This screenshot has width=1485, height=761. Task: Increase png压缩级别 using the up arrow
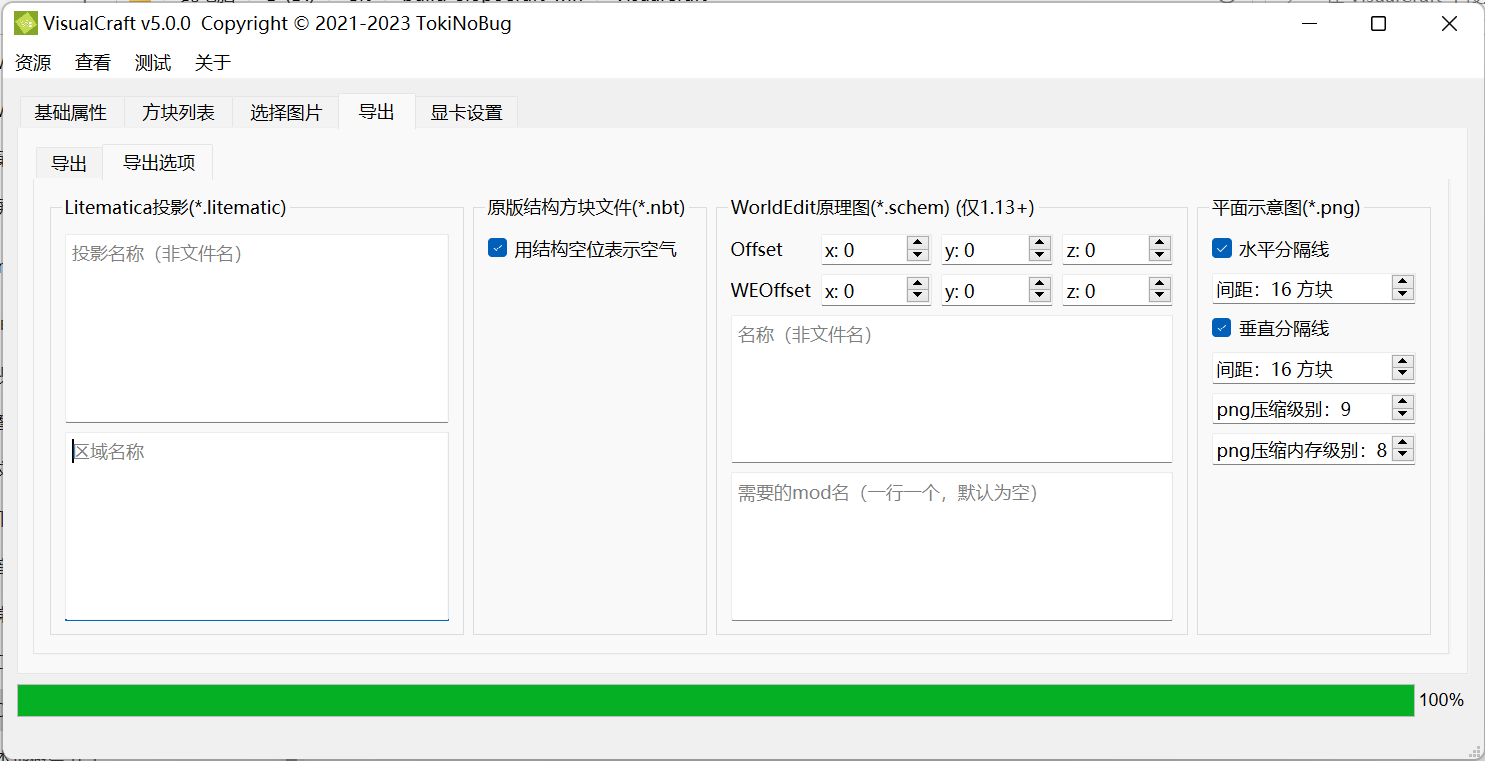pos(1402,402)
